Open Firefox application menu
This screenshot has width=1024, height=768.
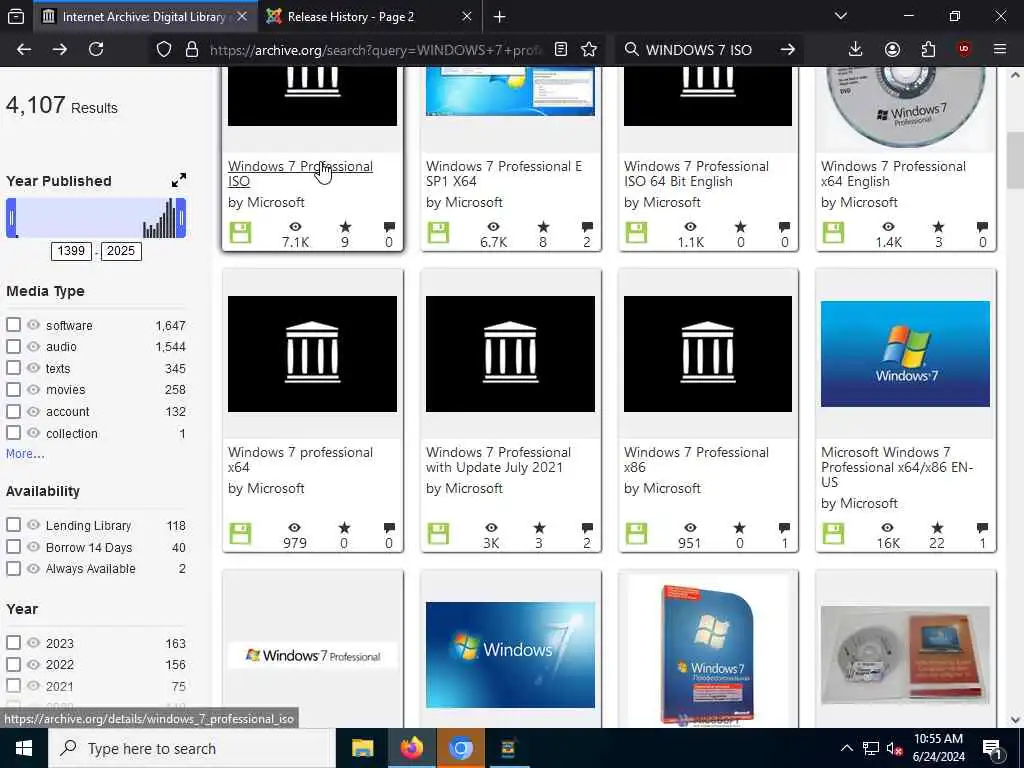[1000, 49]
